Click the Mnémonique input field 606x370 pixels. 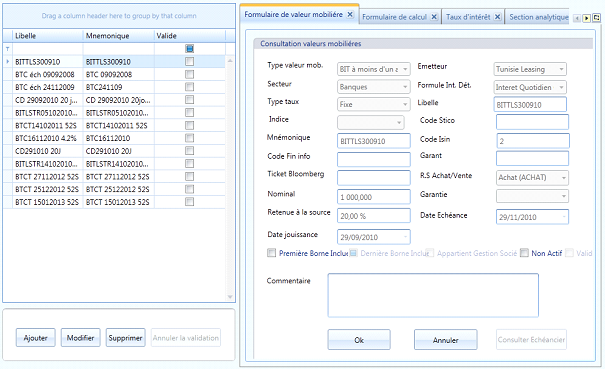coord(374,141)
